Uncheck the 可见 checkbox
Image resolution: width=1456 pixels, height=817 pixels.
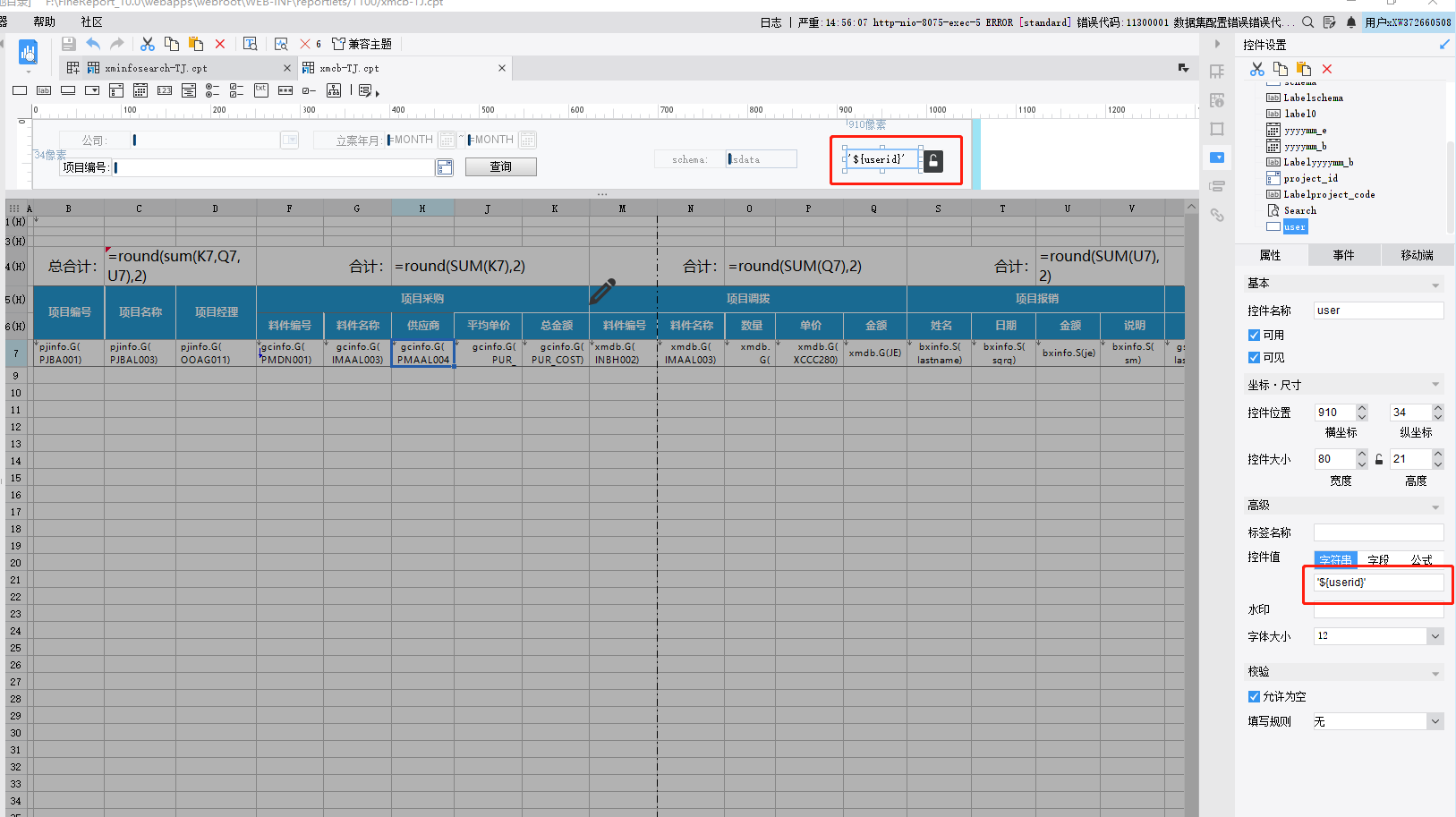(x=1254, y=357)
